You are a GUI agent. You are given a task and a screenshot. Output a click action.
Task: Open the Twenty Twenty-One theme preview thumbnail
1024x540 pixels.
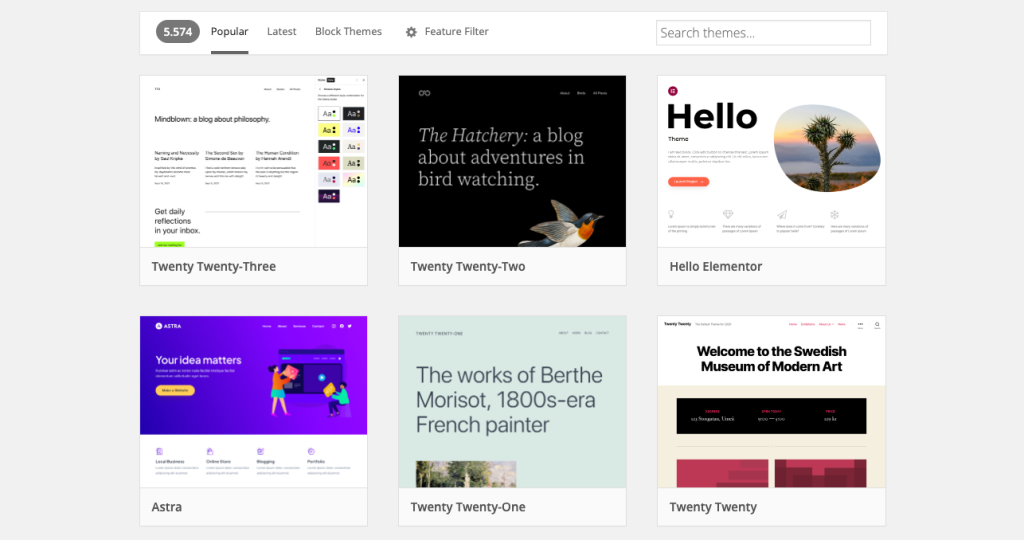512,402
